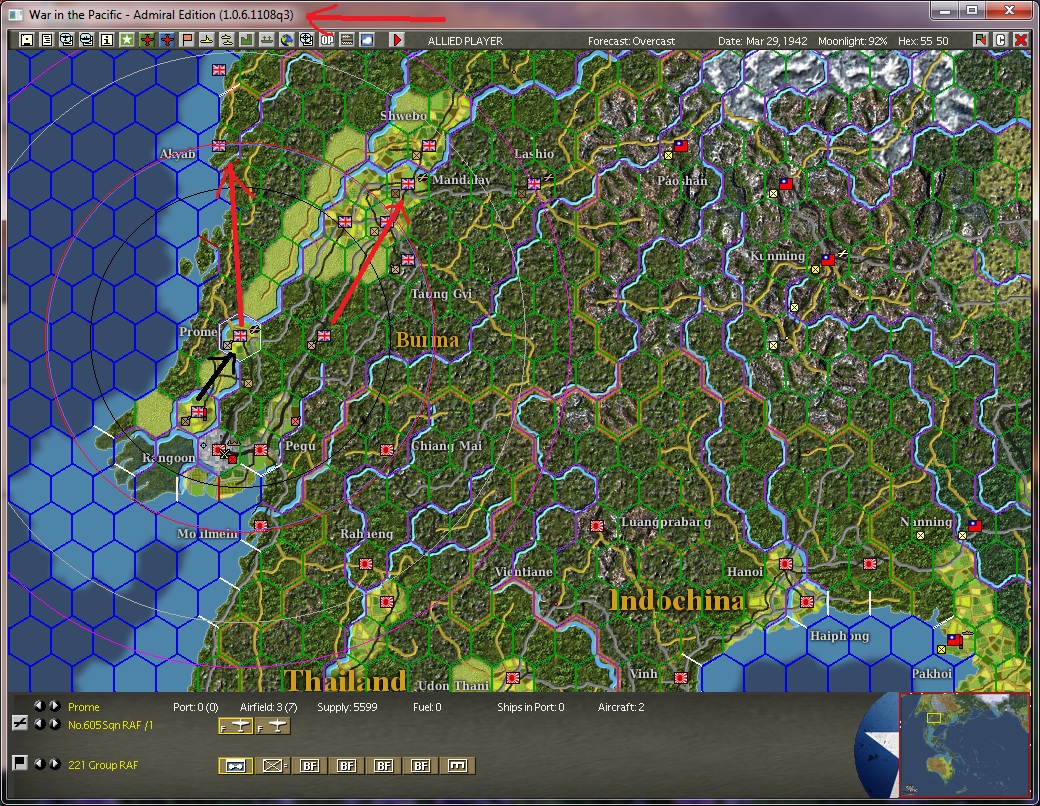Open No.605 Sqn RAF /1 unit
The width and height of the screenshot is (1040, 806).
point(110,725)
